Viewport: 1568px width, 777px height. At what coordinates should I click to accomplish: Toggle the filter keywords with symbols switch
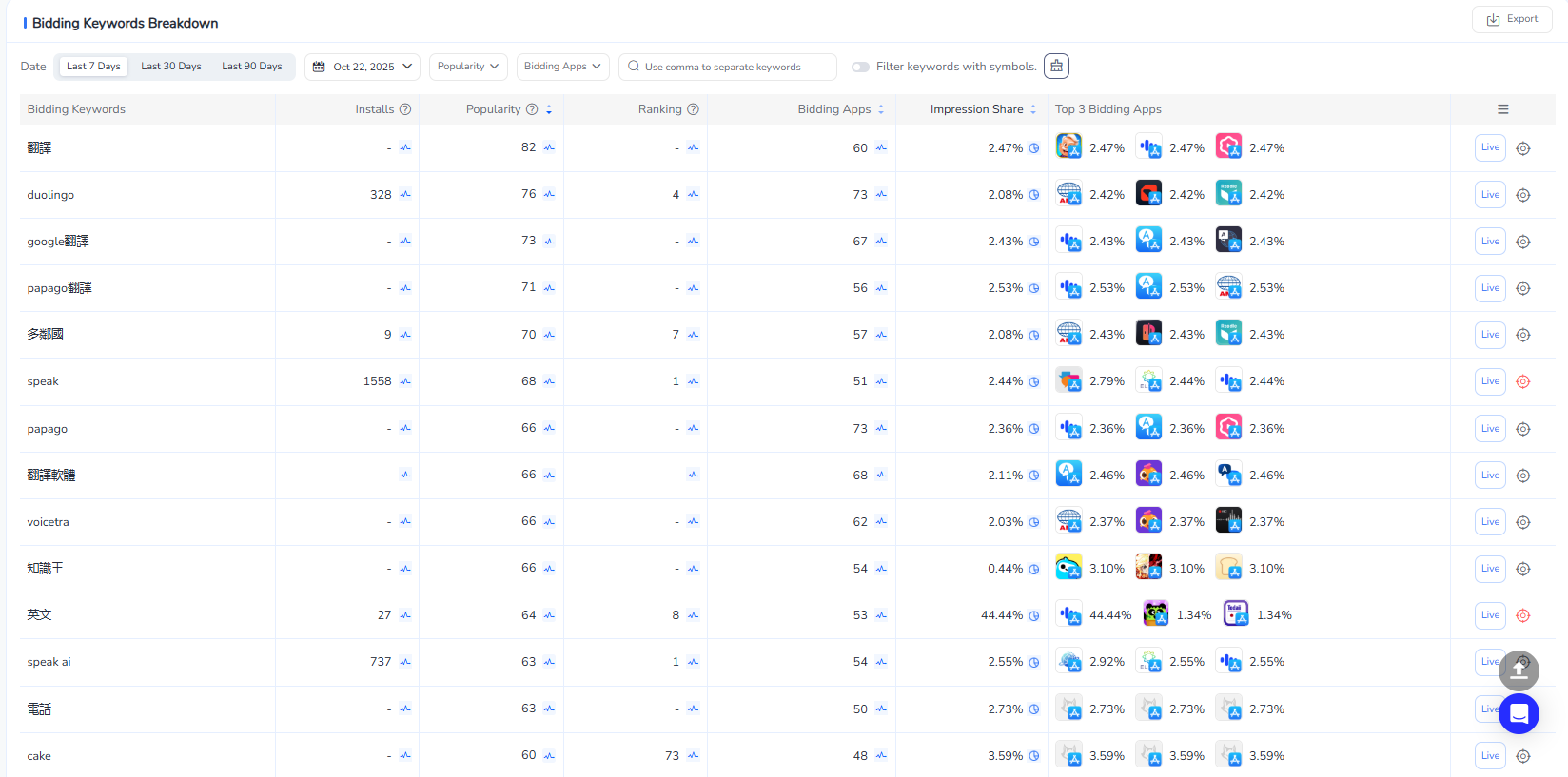click(860, 67)
